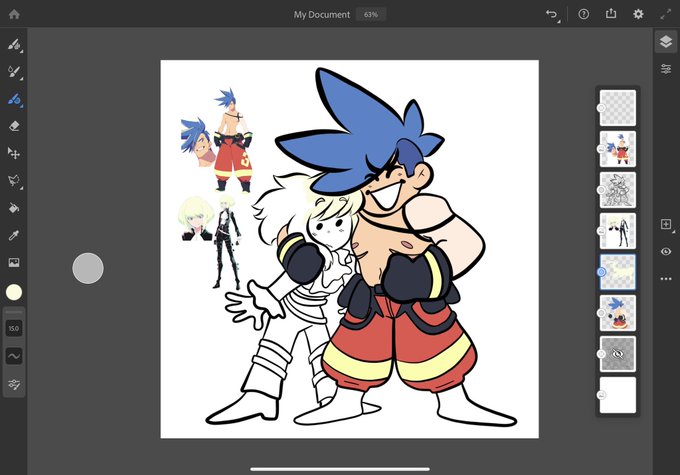
Task: Undo the last action
Action: [552, 14]
